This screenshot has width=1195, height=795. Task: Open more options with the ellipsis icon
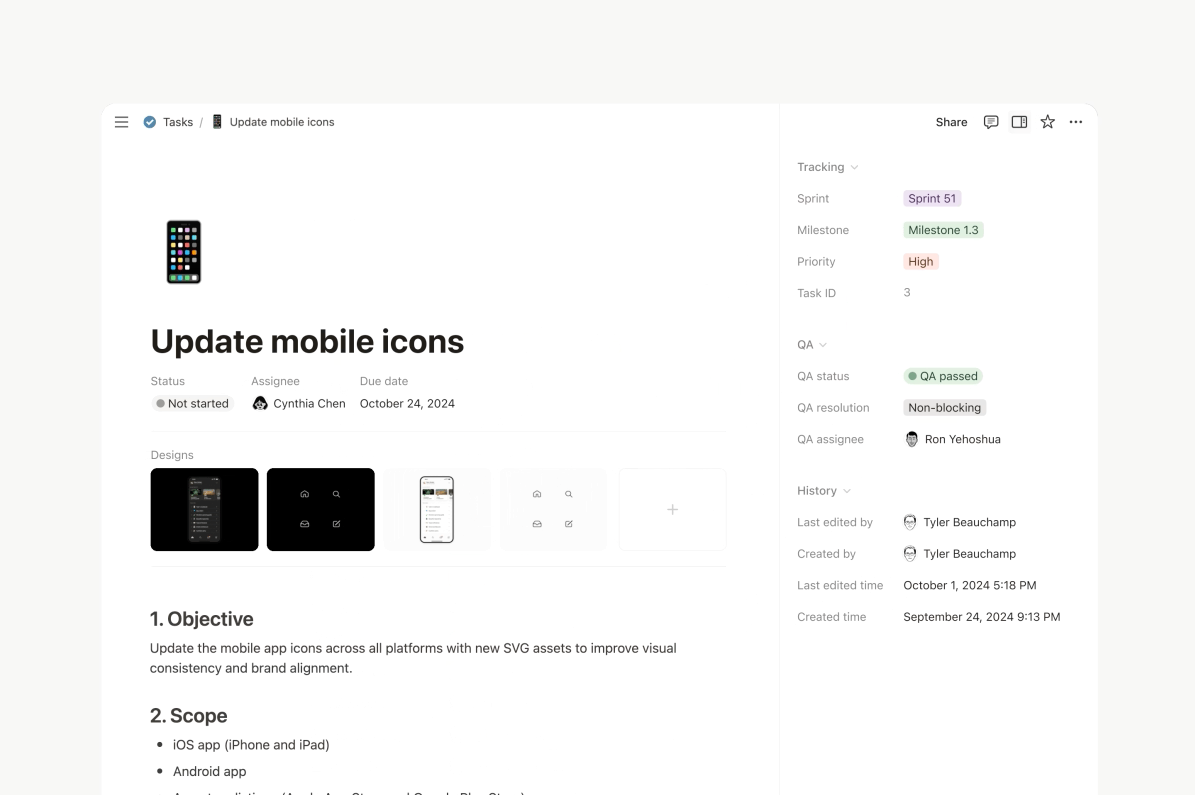pyautogui.click(x=1076, y=122)
